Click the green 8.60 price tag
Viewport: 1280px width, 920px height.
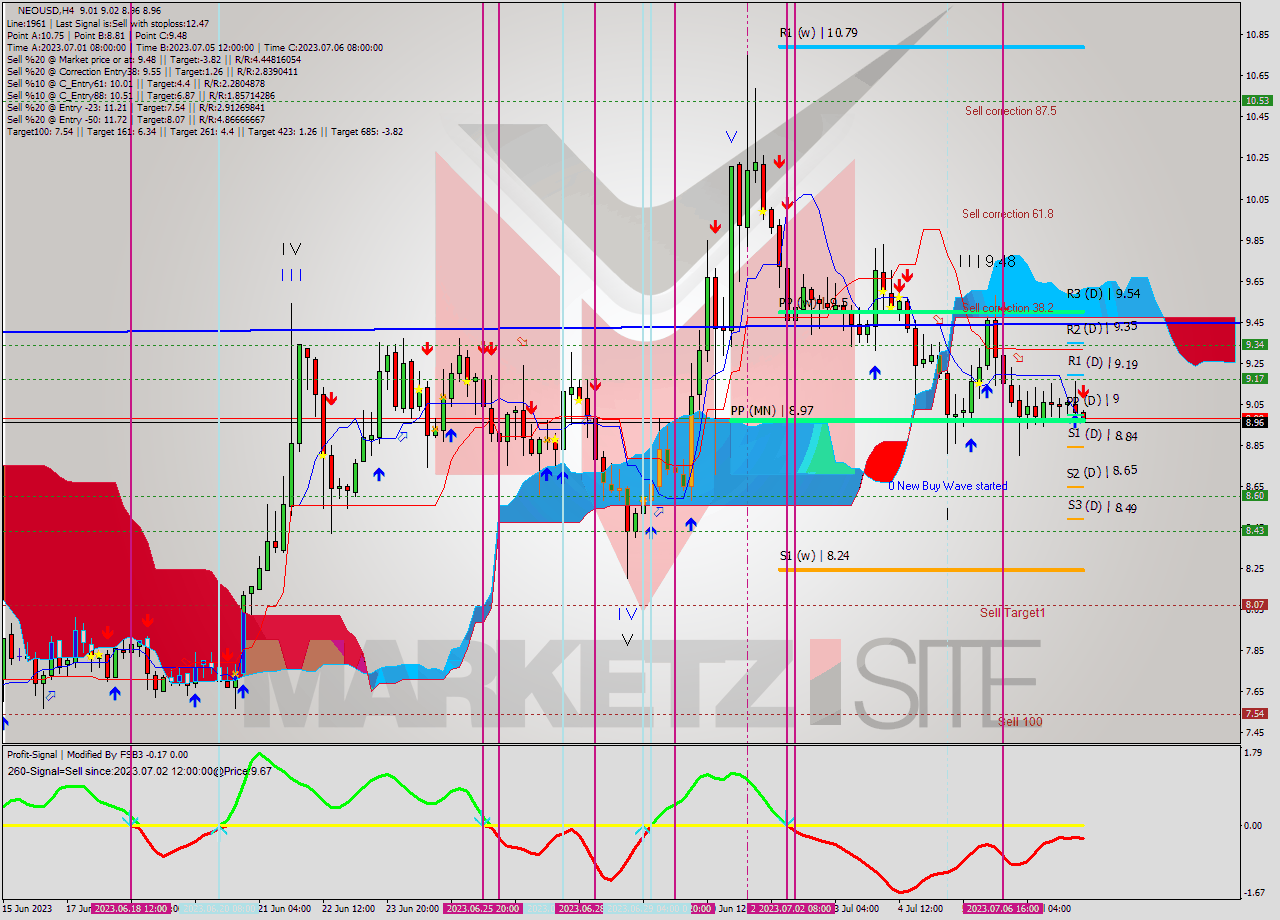(x=1256, y=495)
